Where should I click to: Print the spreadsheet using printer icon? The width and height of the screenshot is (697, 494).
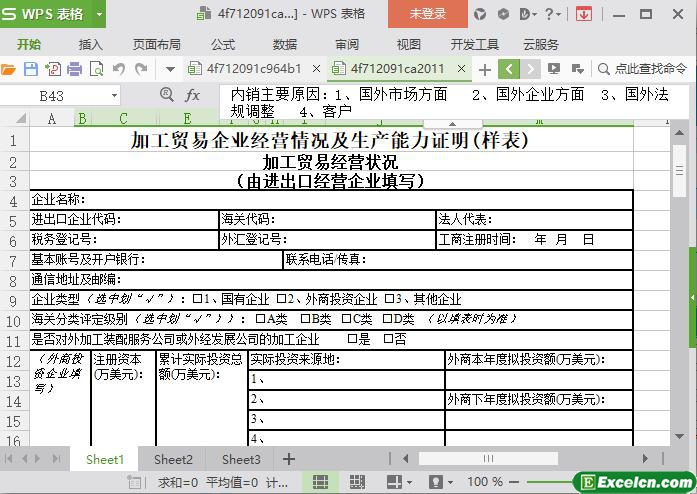pos(75,69)
